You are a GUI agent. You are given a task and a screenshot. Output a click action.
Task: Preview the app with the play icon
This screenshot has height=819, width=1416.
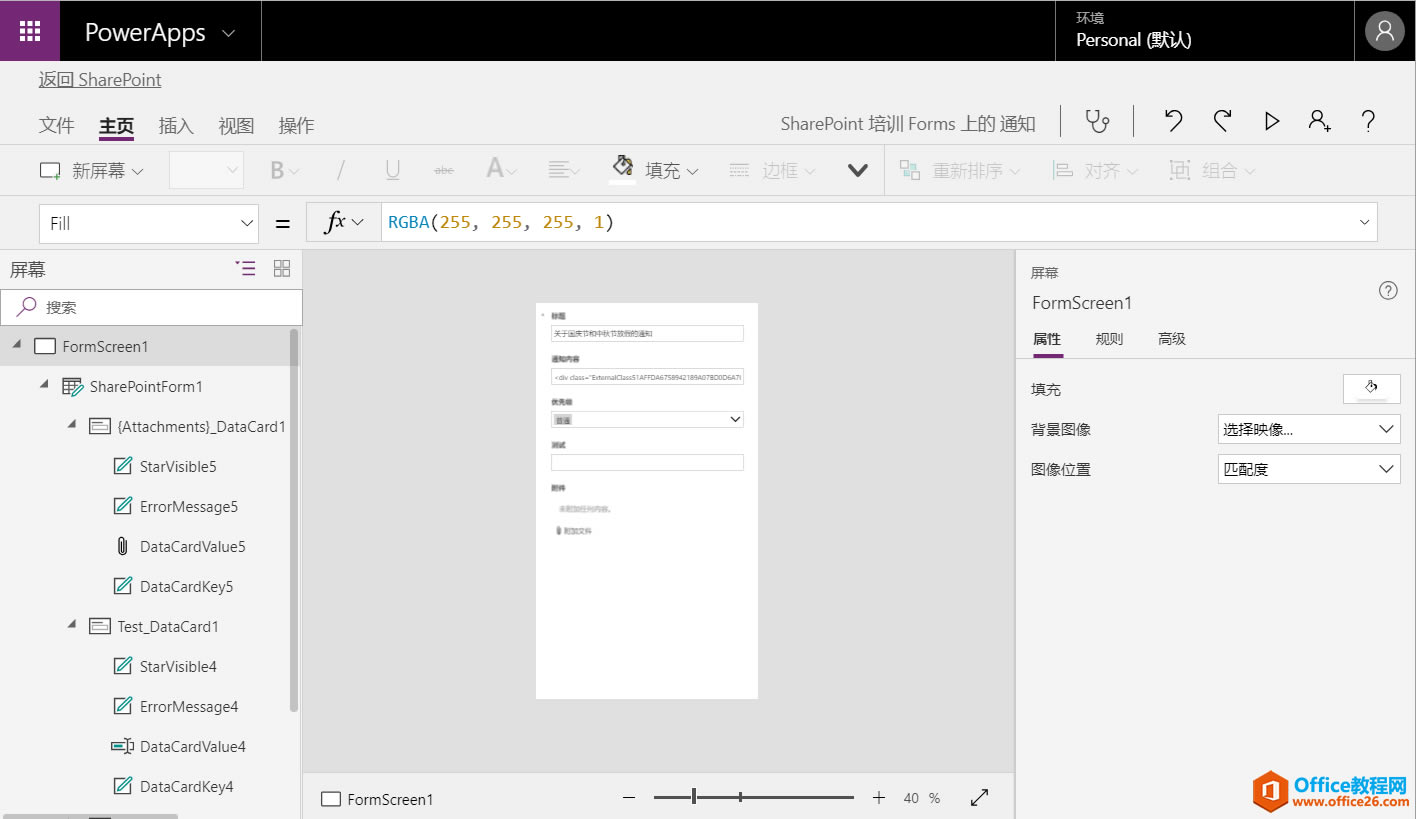(1271, 120)
